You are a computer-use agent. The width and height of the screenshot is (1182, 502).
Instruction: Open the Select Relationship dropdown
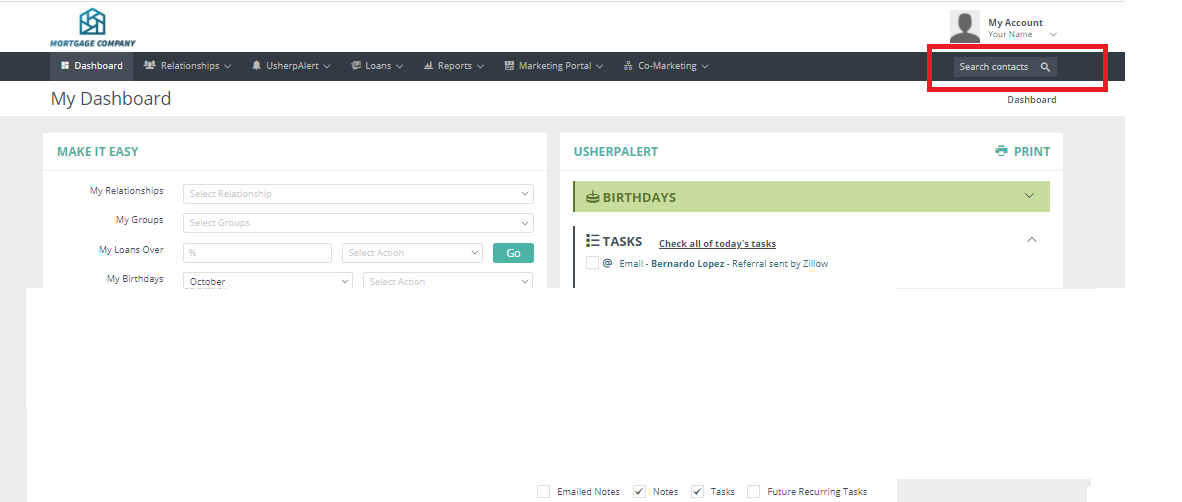point(358,194)
